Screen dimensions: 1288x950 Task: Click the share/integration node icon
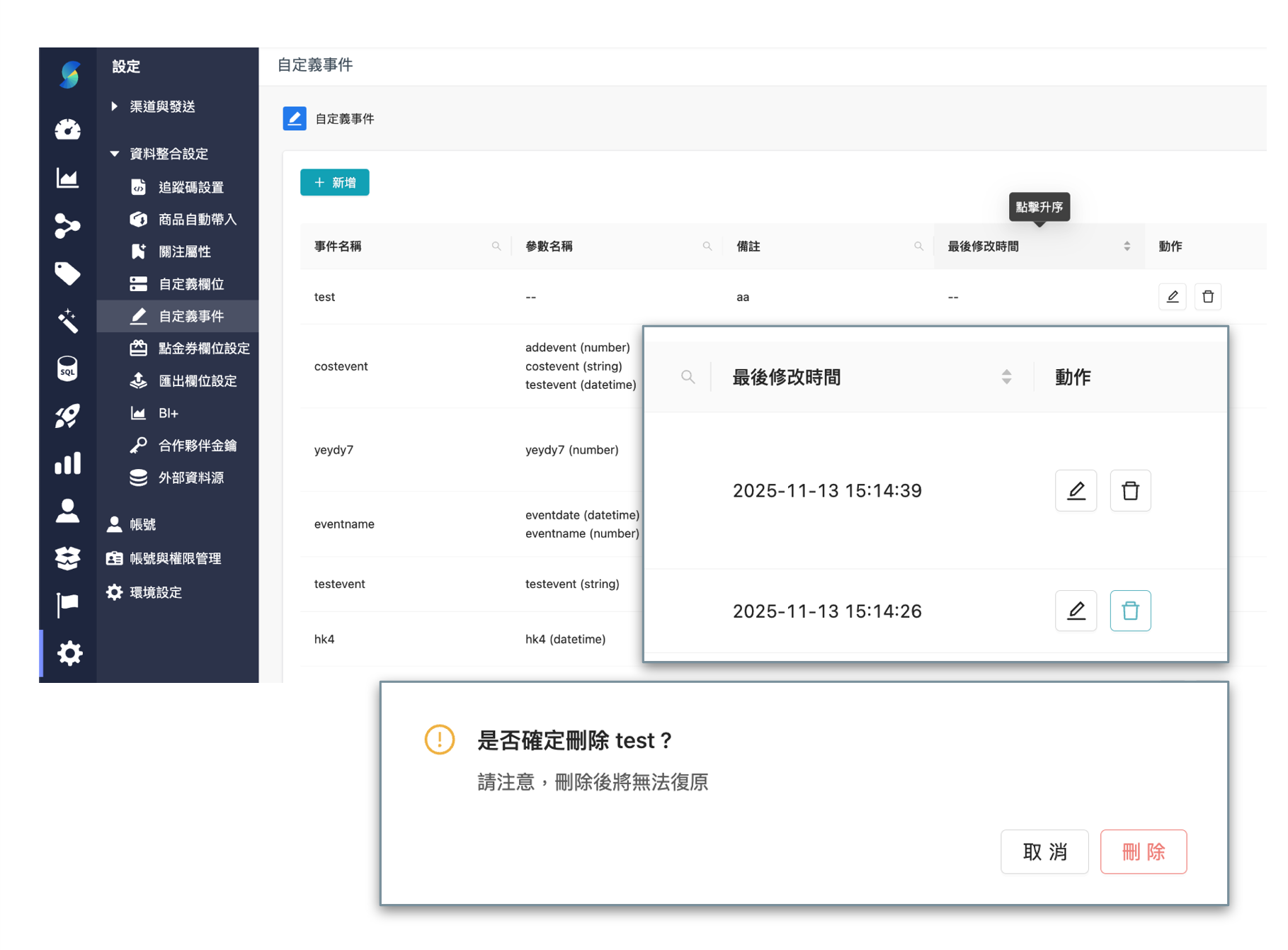click(x=67, y=225)
